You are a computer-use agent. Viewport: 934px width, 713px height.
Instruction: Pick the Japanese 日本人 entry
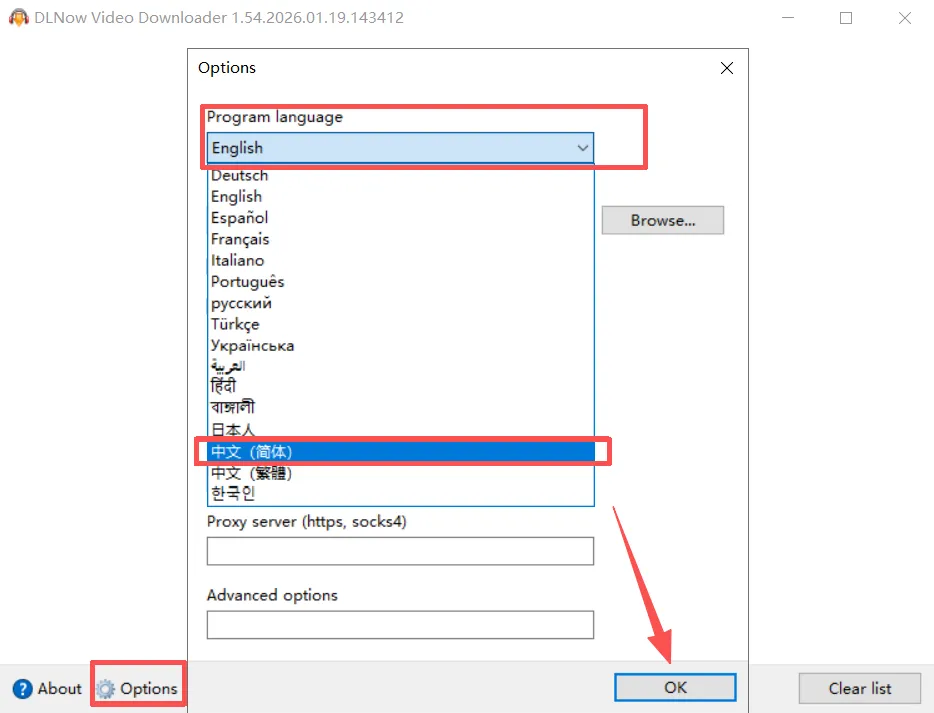point(401,429)
